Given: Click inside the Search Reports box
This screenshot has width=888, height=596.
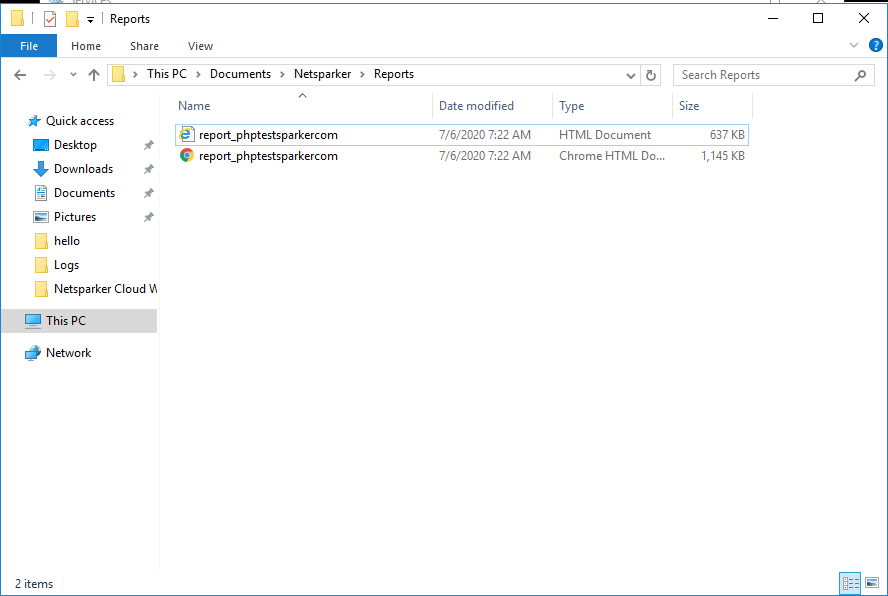Looking at the screenshot, I should [760, 74].
